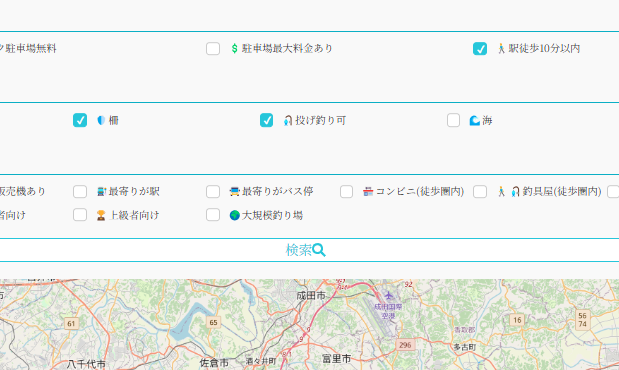Image resolution: width=619 pixels, height=370 pixels.
Task: Click the train icon beside 最寄りが駅
Action: (x=101, y=192)
